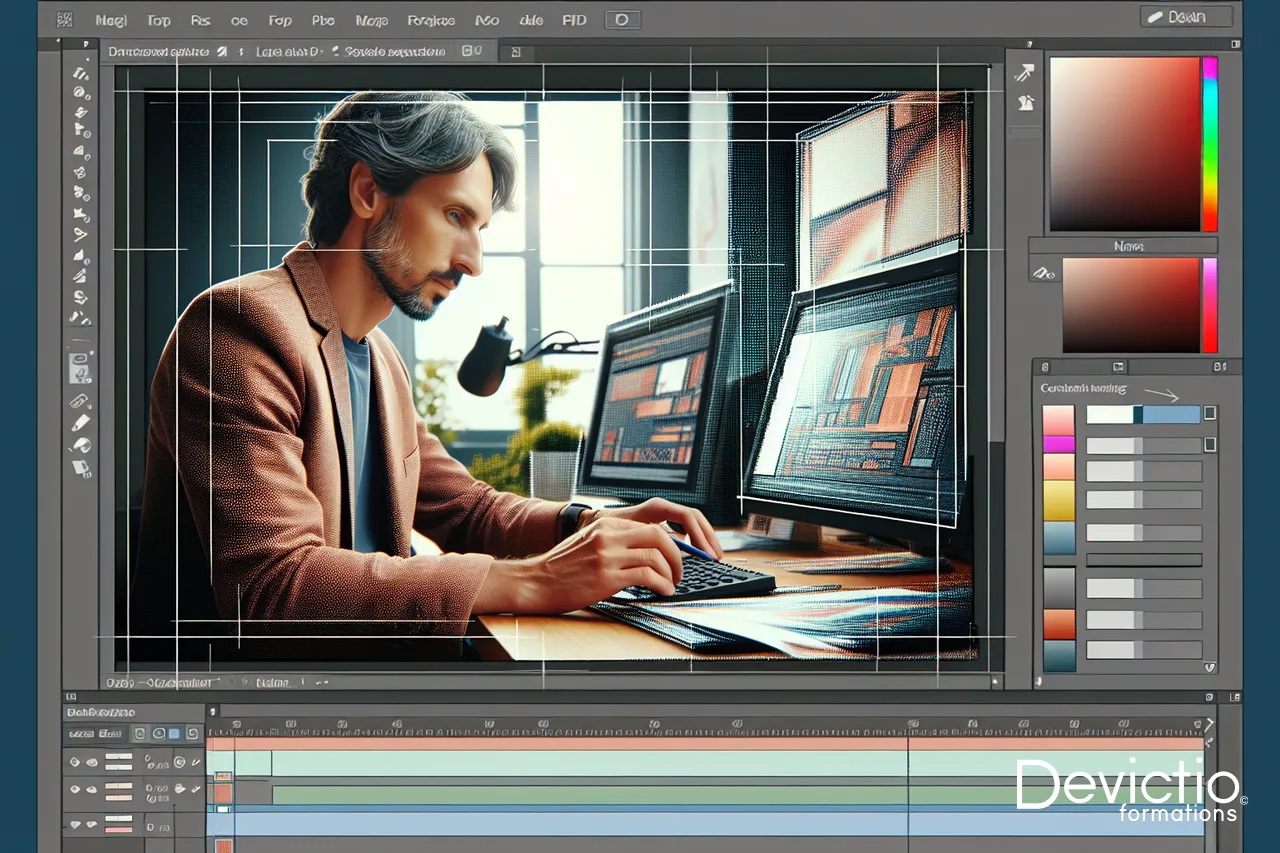Toggle the eye icon on the second timeline track
The height and width of the screenshot is (853, 1280).
[74, 790]
